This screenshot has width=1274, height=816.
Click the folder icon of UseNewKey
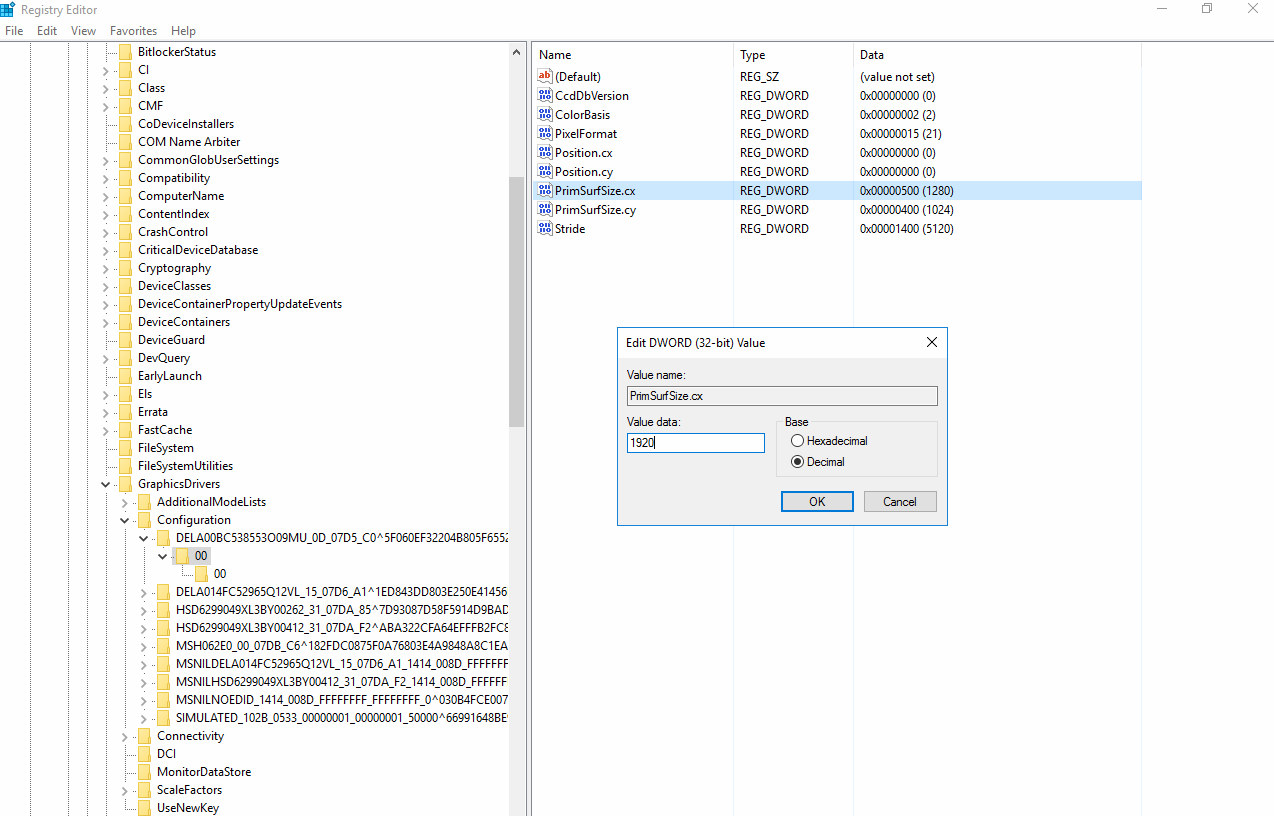click(x=144, y=808)
